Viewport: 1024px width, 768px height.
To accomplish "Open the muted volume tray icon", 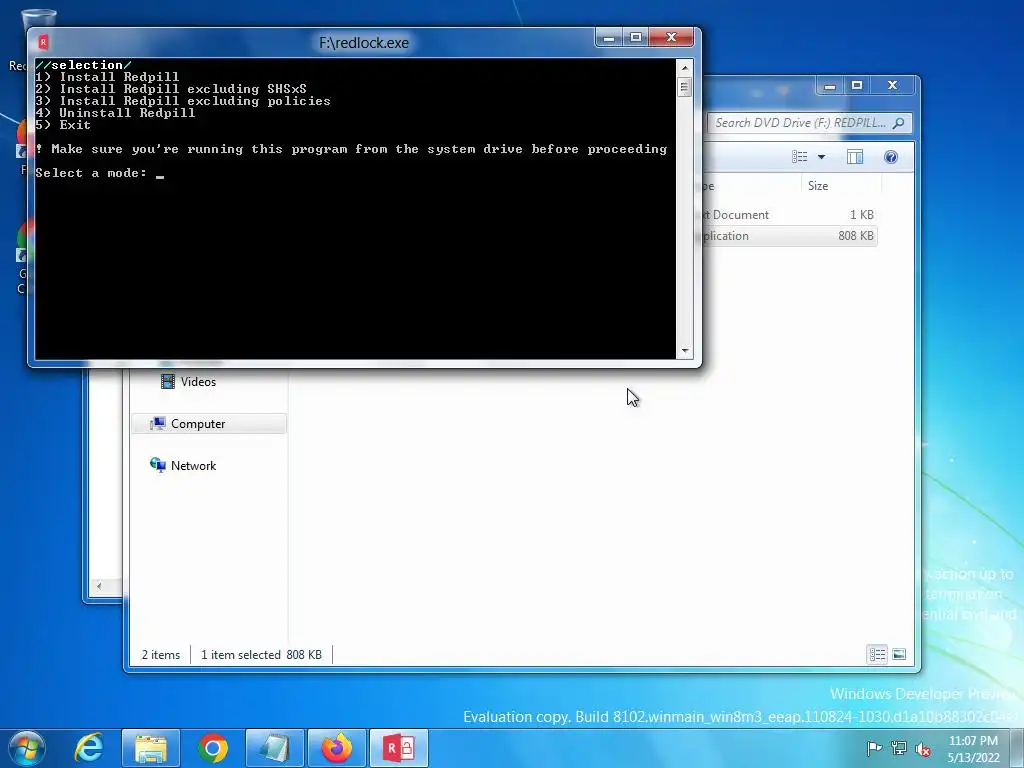I will click(923, 748).
